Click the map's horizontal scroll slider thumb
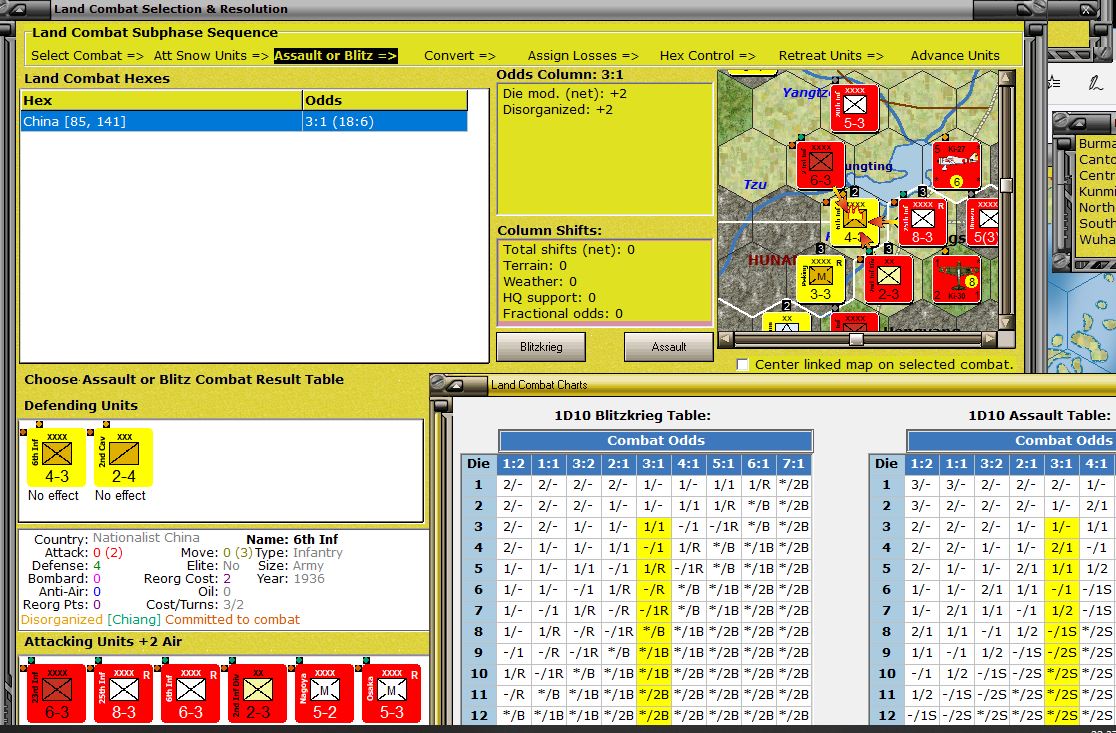Image resolution: width=1116 pixels, height=733 pixels. click(x=856, y=339)
